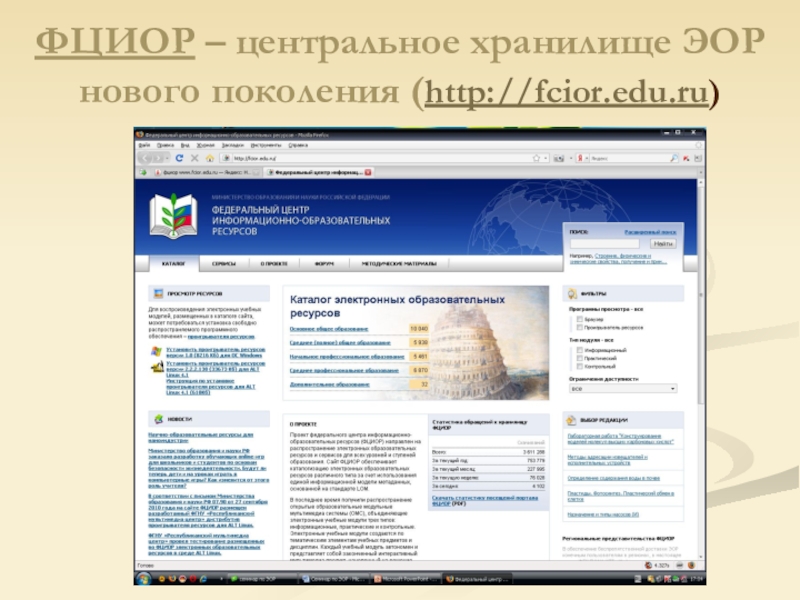Click the ALT Linux icon beside install link
Image resolution: width=800 pixels, height=600 pixels.
click(x=157, y=366)
